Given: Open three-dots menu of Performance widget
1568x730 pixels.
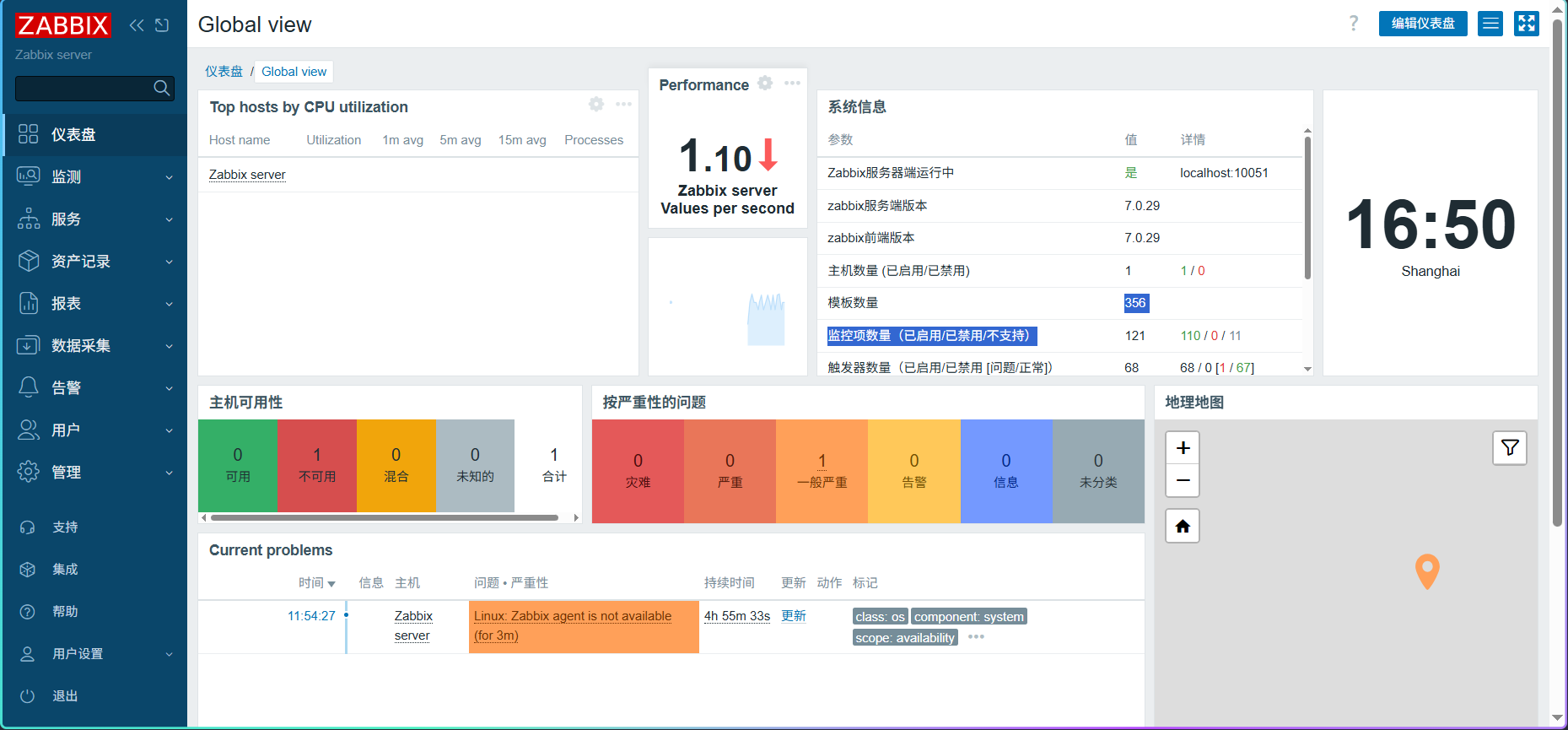Looking at the screenshot, I should click(x=792, y=83).
